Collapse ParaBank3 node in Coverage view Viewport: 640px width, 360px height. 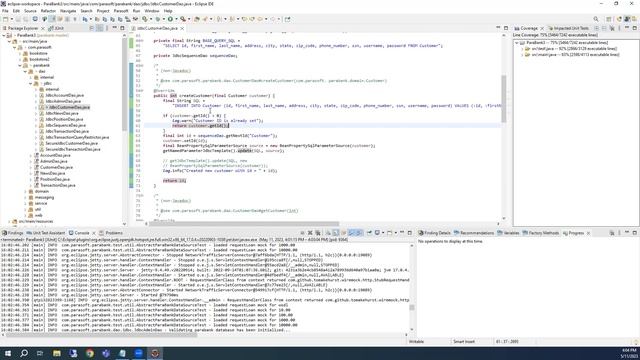(517, 42)
